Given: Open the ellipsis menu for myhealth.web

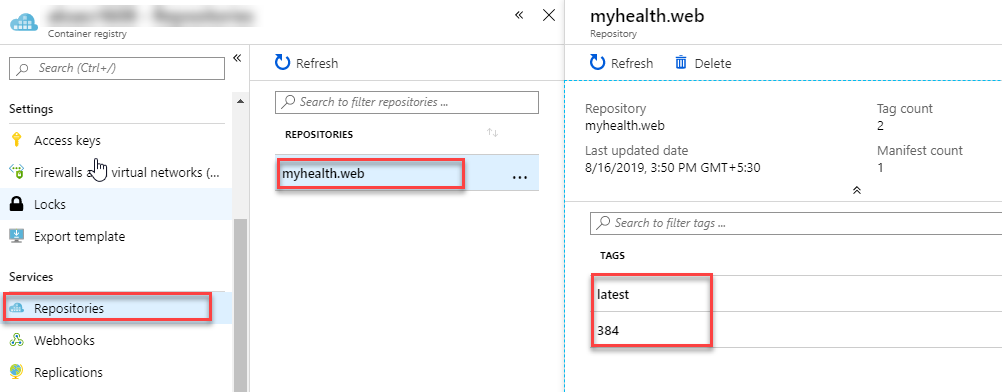Looking at the screenshot, I should click(x=520, y=176).
